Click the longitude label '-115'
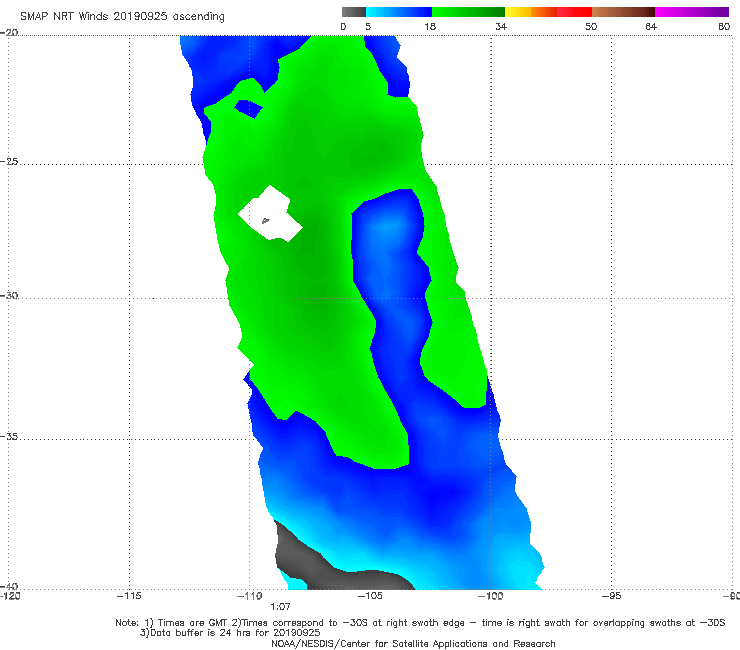The width and height of the screenshot is (740, 650). pyautogui.click(x=129, y=596)
